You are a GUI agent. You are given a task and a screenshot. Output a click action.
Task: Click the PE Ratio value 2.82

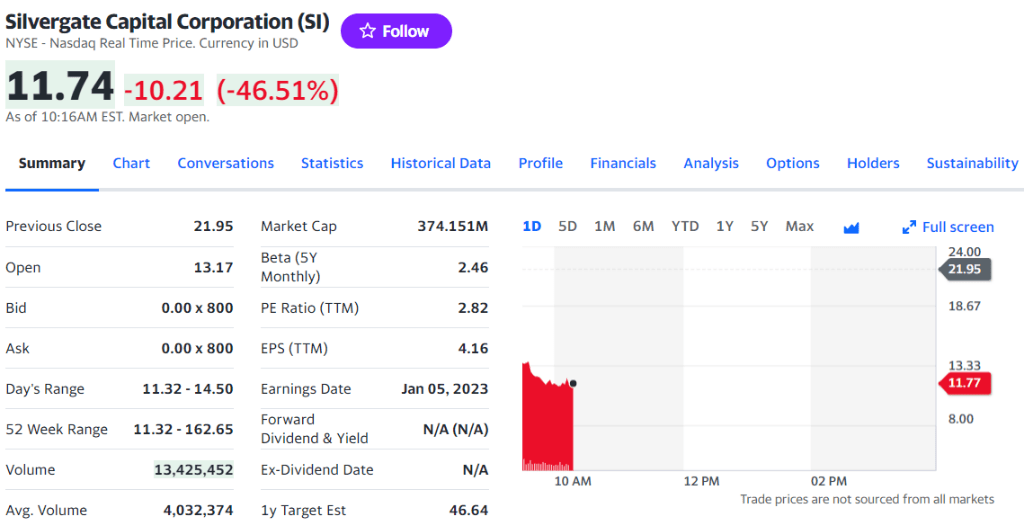(473, 308)
